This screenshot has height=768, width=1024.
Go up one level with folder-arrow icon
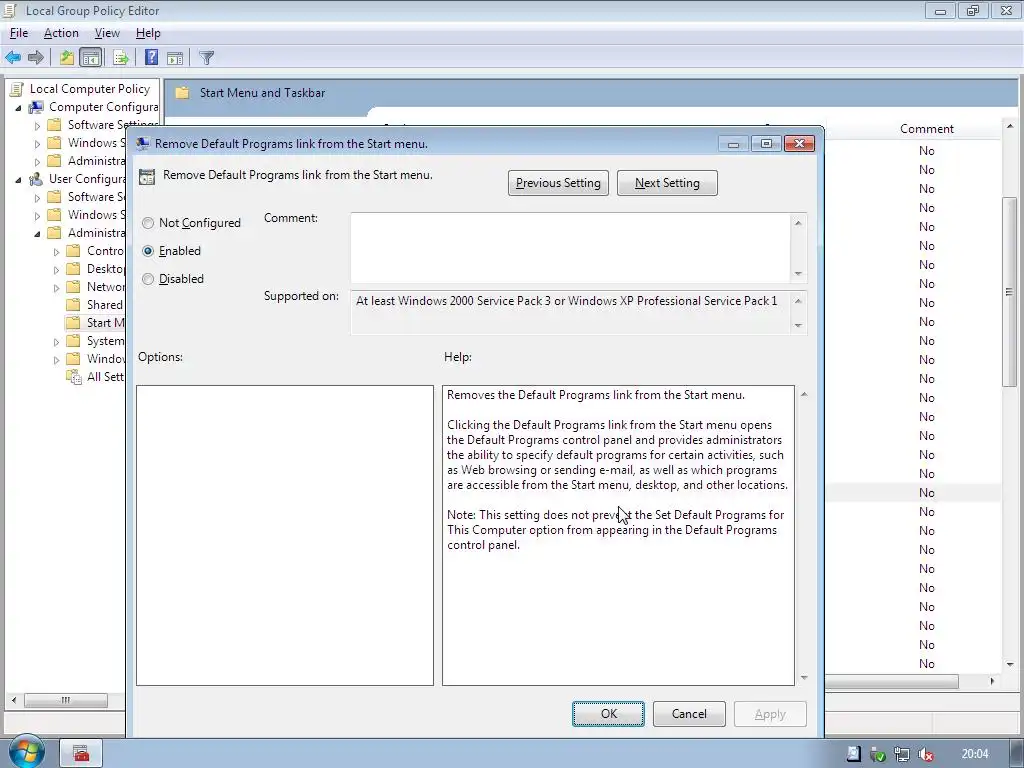coord(67,57)
